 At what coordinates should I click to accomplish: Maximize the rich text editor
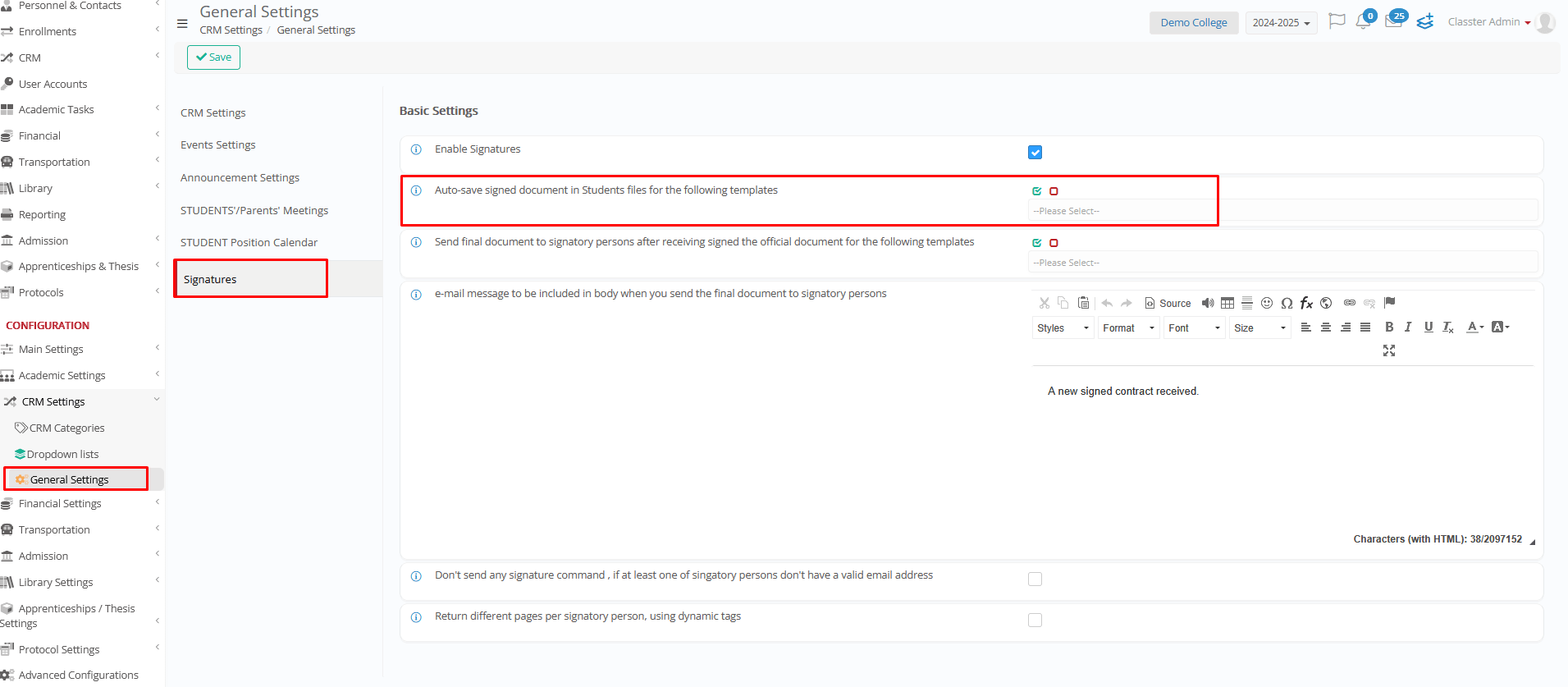coord(1389,350)
